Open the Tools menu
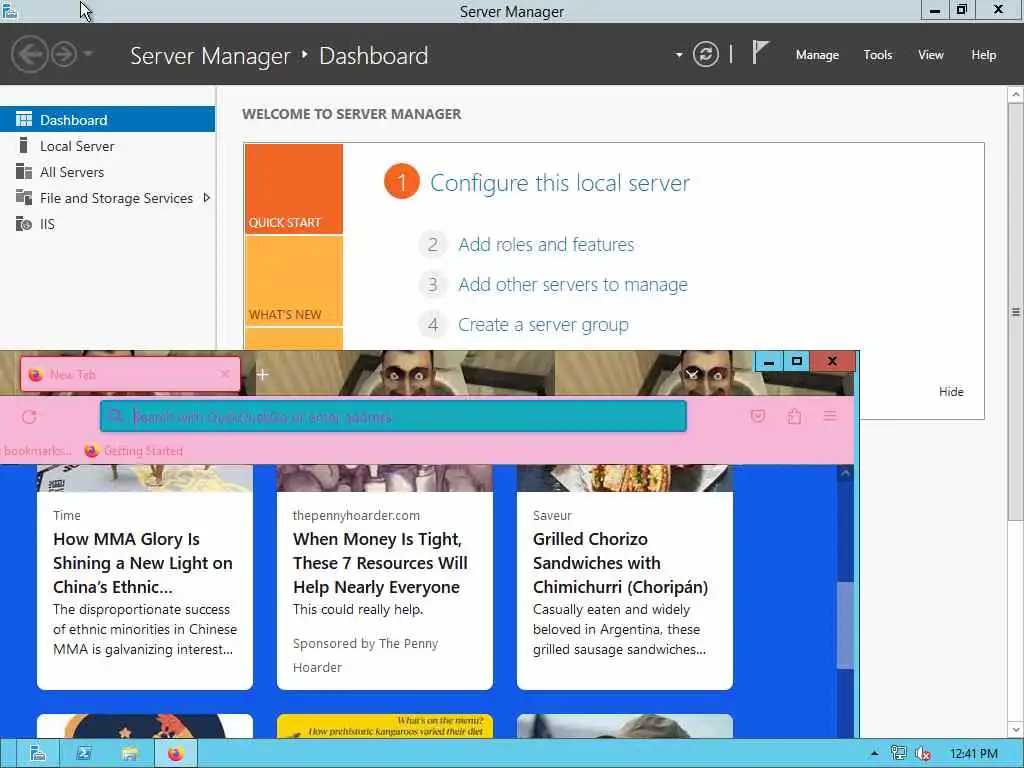 (878, 55)
